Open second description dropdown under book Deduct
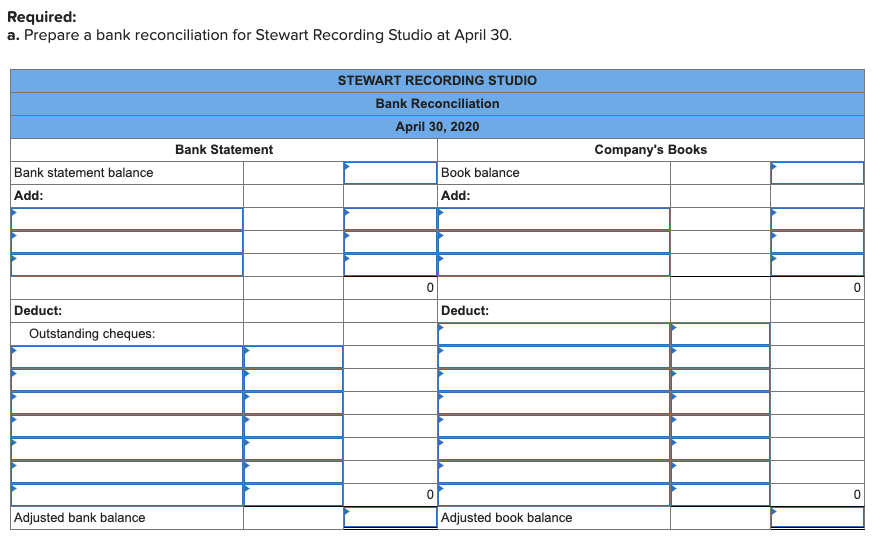The height and width of the screenshot is (551, 885). [x=554, y=357]
